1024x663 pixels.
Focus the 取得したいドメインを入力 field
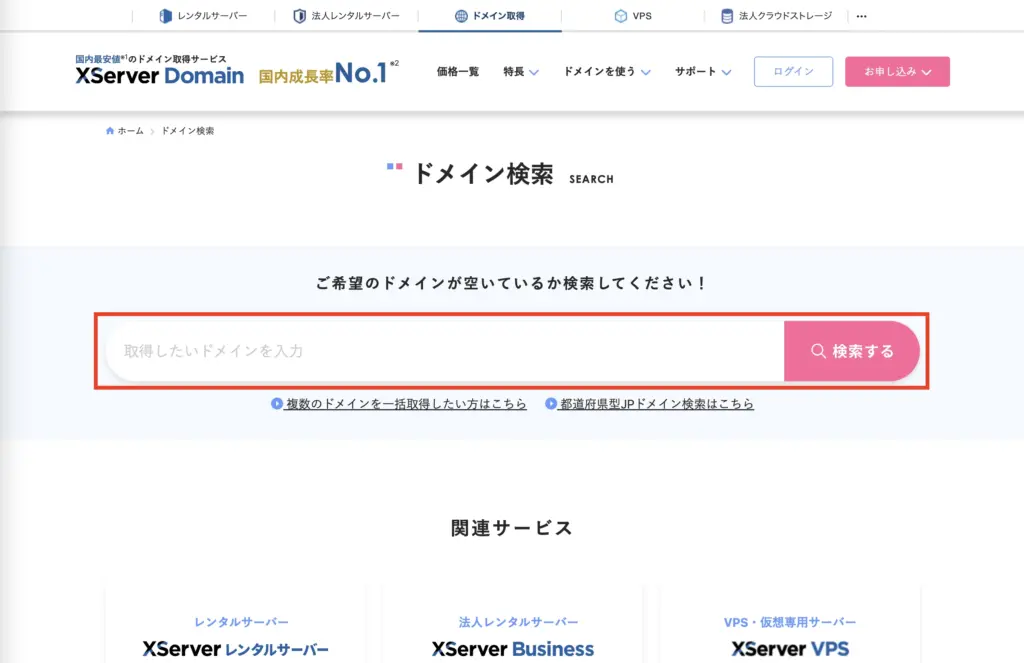pyautogui.click(x=445, y=351)
